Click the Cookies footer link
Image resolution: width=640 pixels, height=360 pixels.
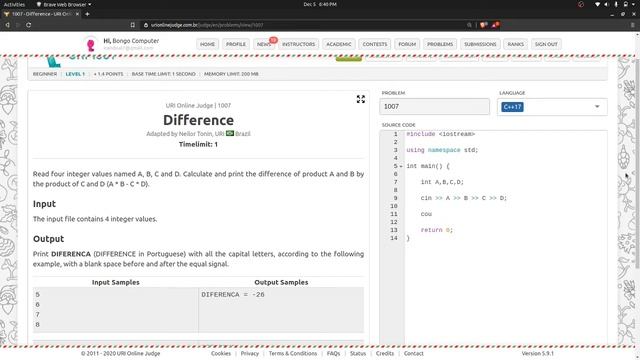tap(221, 353)
